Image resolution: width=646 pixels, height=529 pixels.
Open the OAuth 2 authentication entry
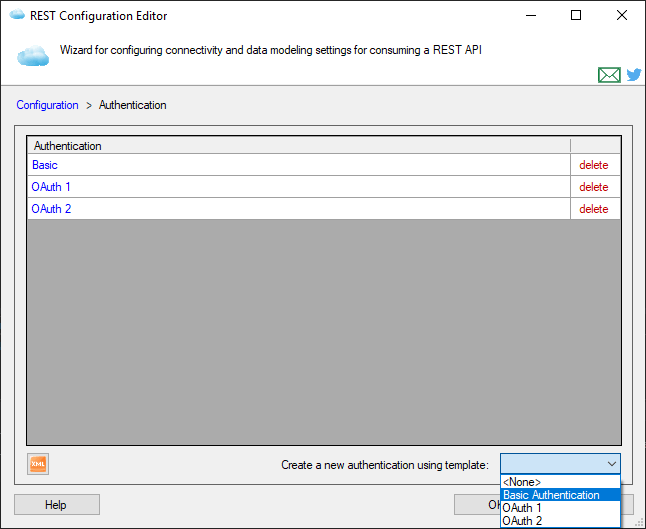[51, 208]
